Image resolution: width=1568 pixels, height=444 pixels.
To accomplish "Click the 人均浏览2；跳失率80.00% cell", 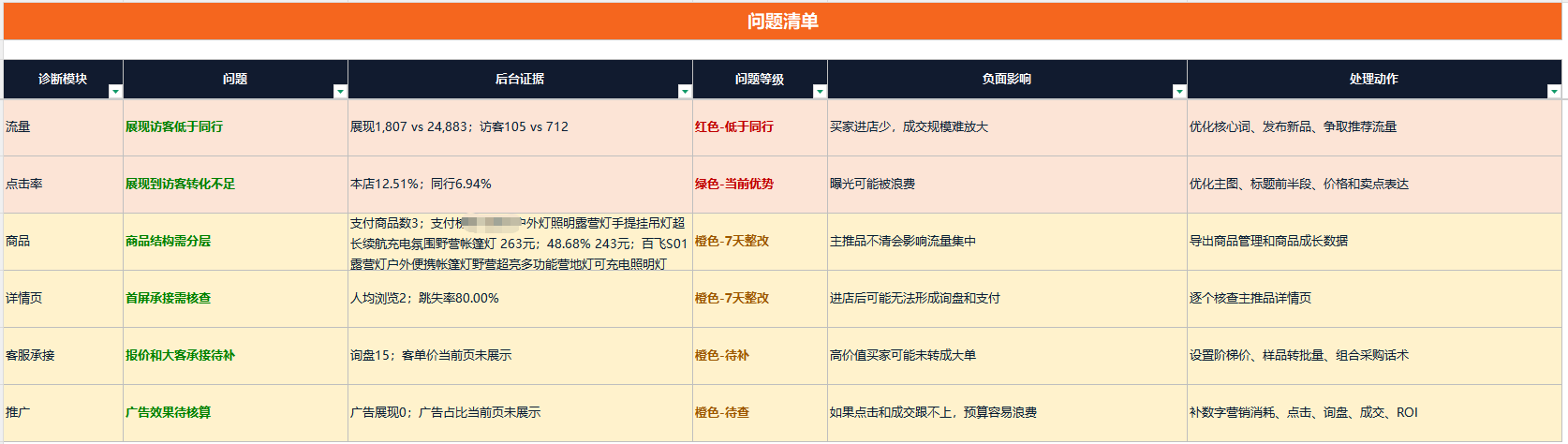I will pyautogui.click(x=520, y=299).
